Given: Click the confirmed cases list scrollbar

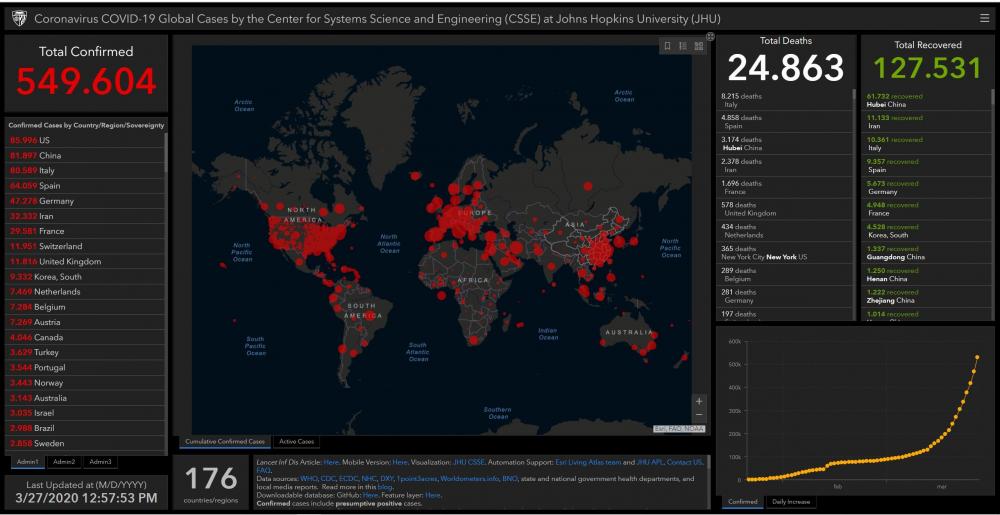Looking at the screenshot, I should [166, 160].
